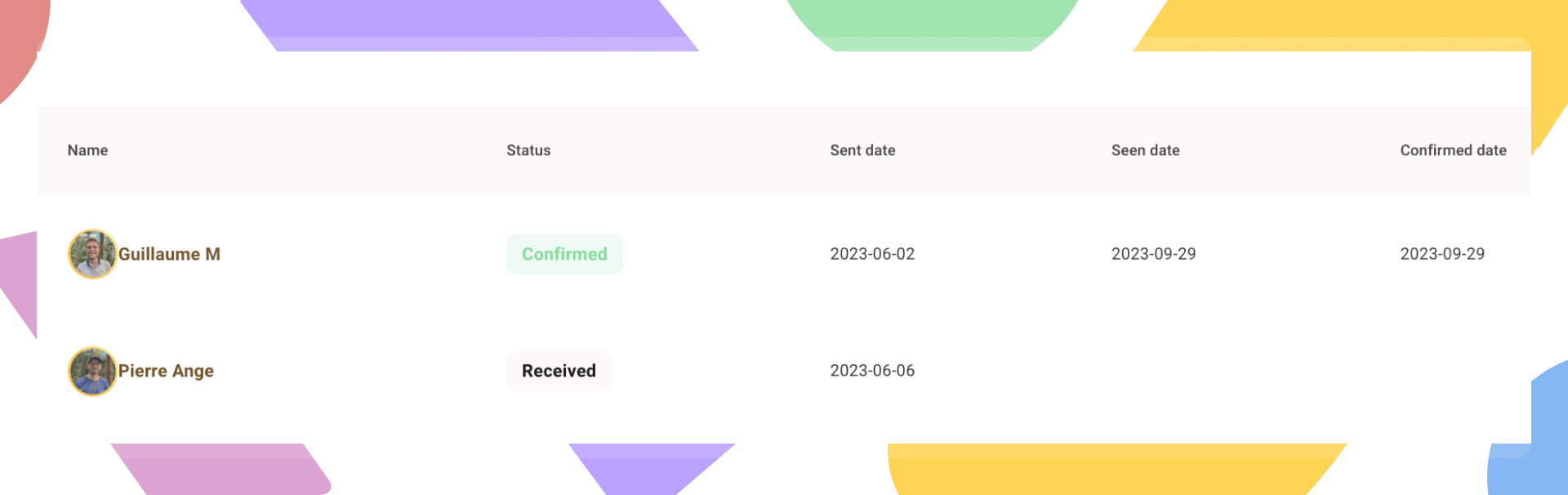
Task: Click the Seen date column header
Action: tap(1145, 150)
